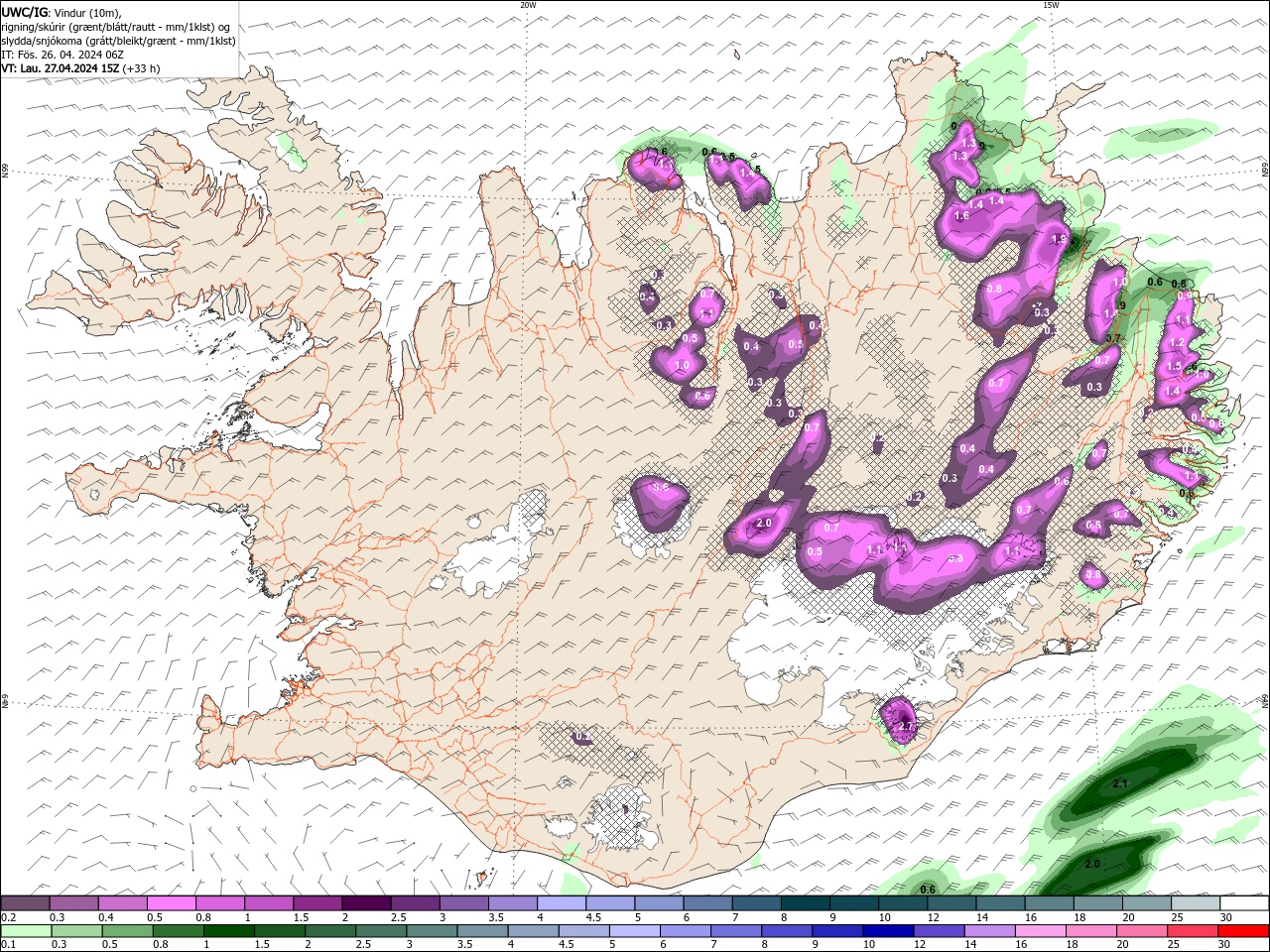Click the 0.4 label in the upper legend
1270x952 pixels.
click(x=106, y=917)
